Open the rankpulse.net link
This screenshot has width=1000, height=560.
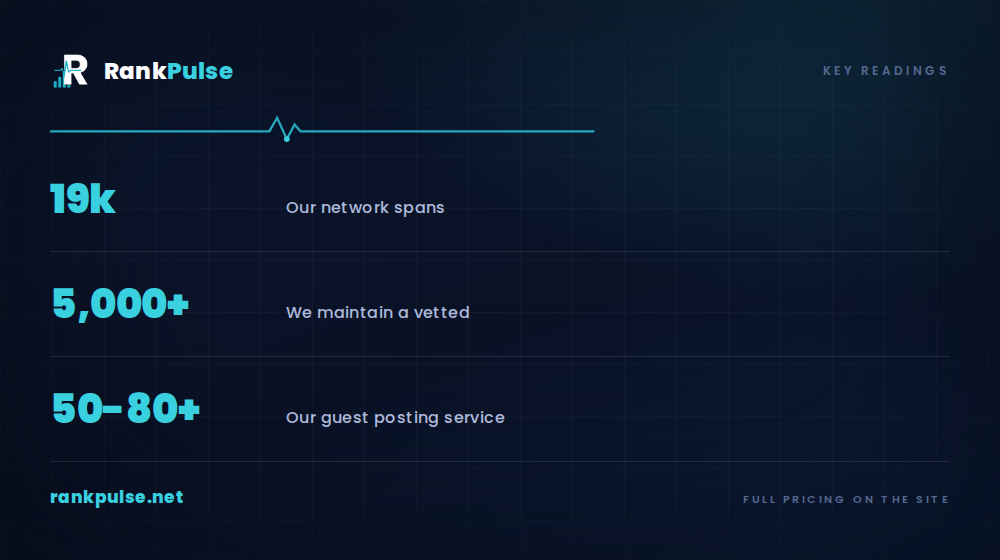(117, 497)
